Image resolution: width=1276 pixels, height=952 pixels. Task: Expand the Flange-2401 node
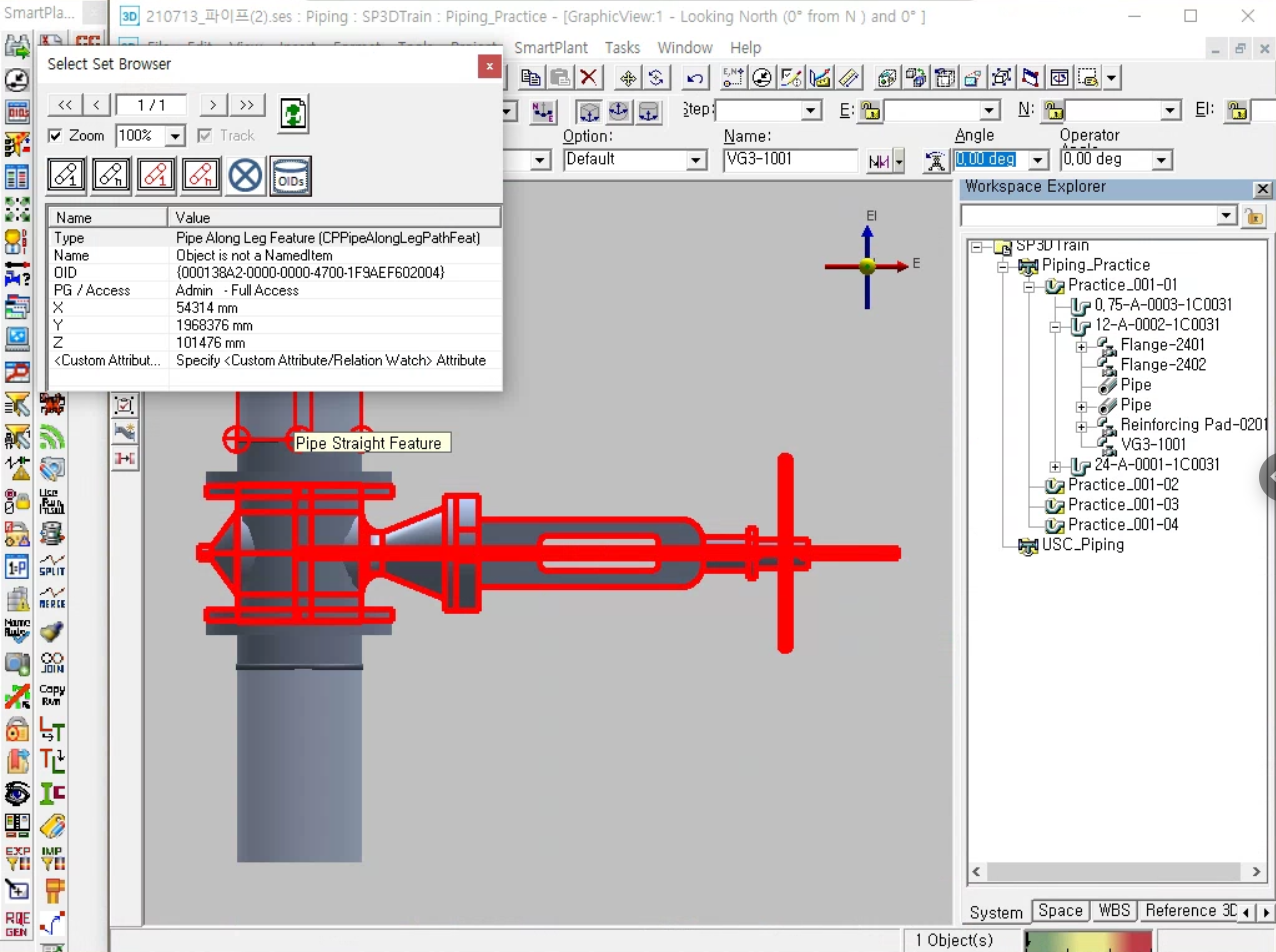[1081, 346]
